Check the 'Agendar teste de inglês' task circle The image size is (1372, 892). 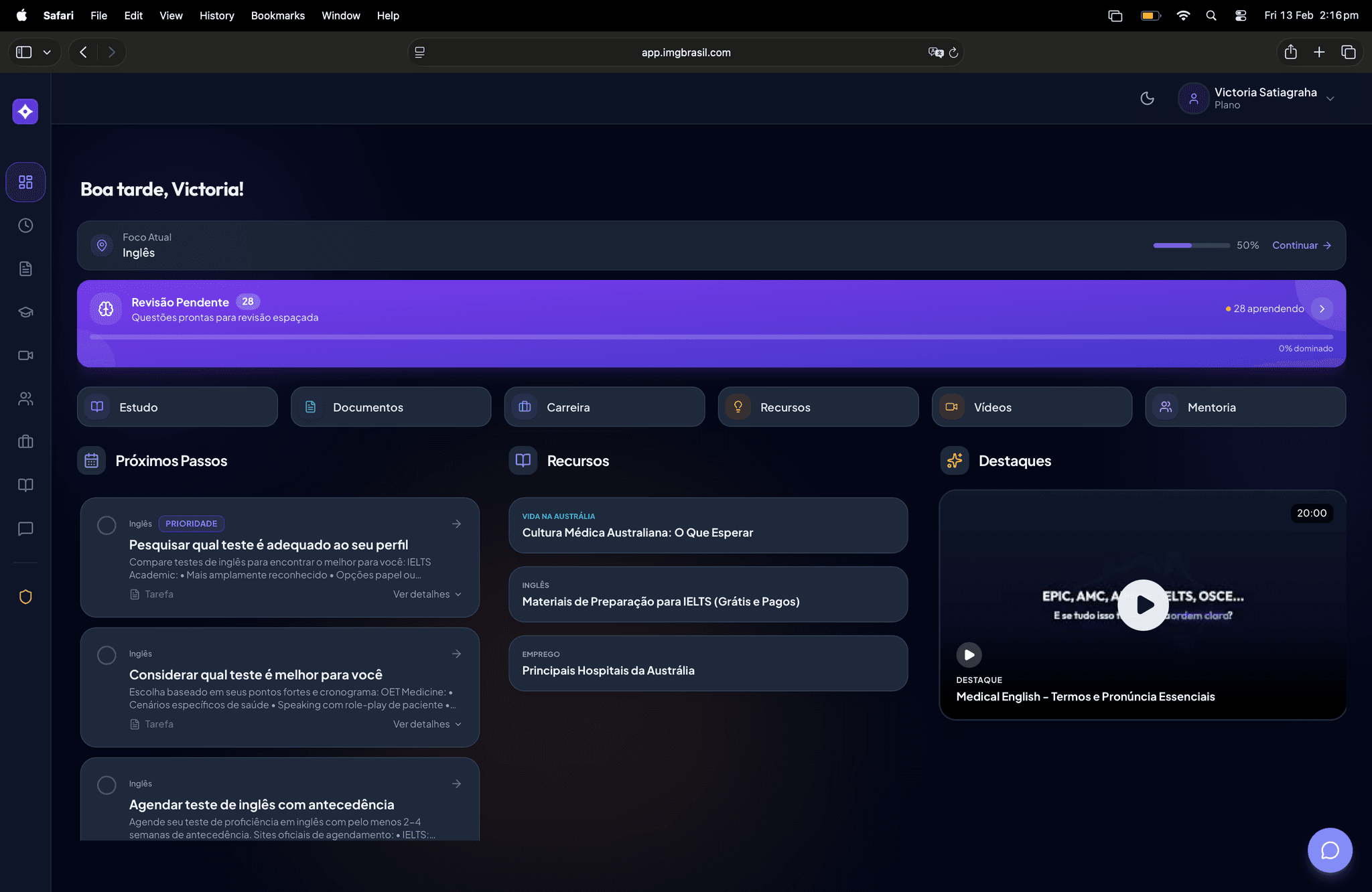(107, 785)
